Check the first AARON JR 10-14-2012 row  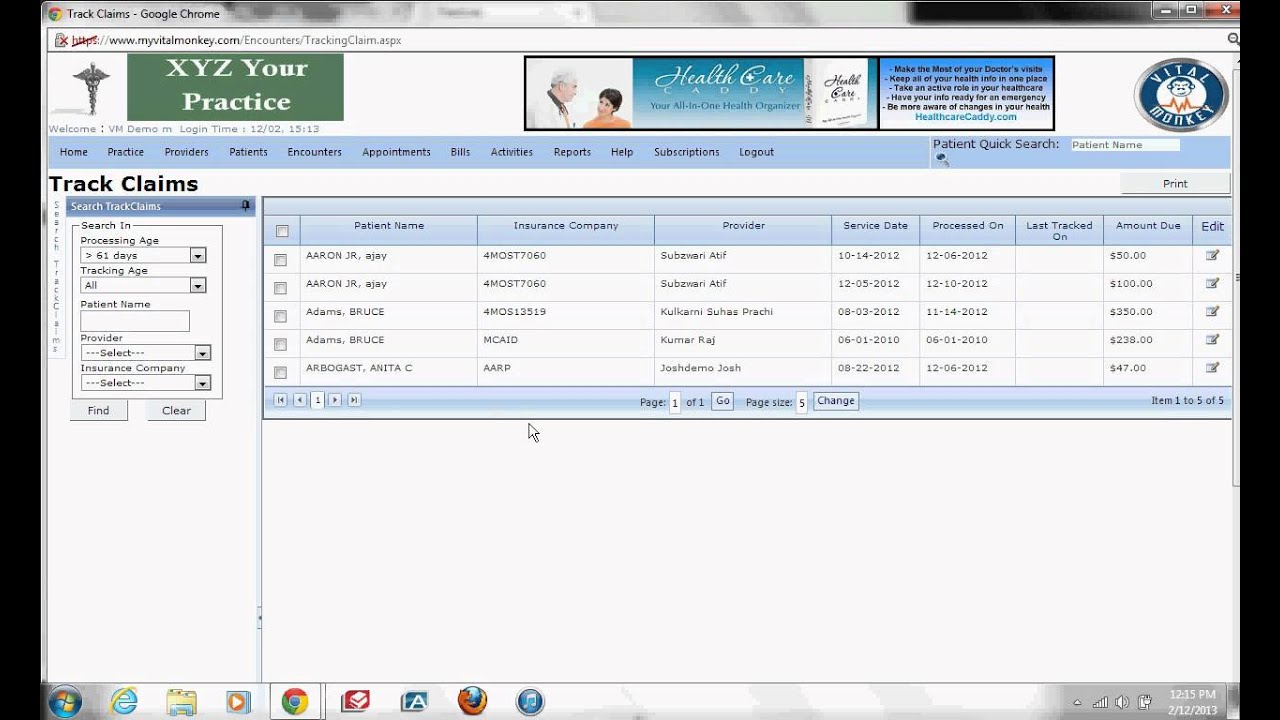[281, 260]
